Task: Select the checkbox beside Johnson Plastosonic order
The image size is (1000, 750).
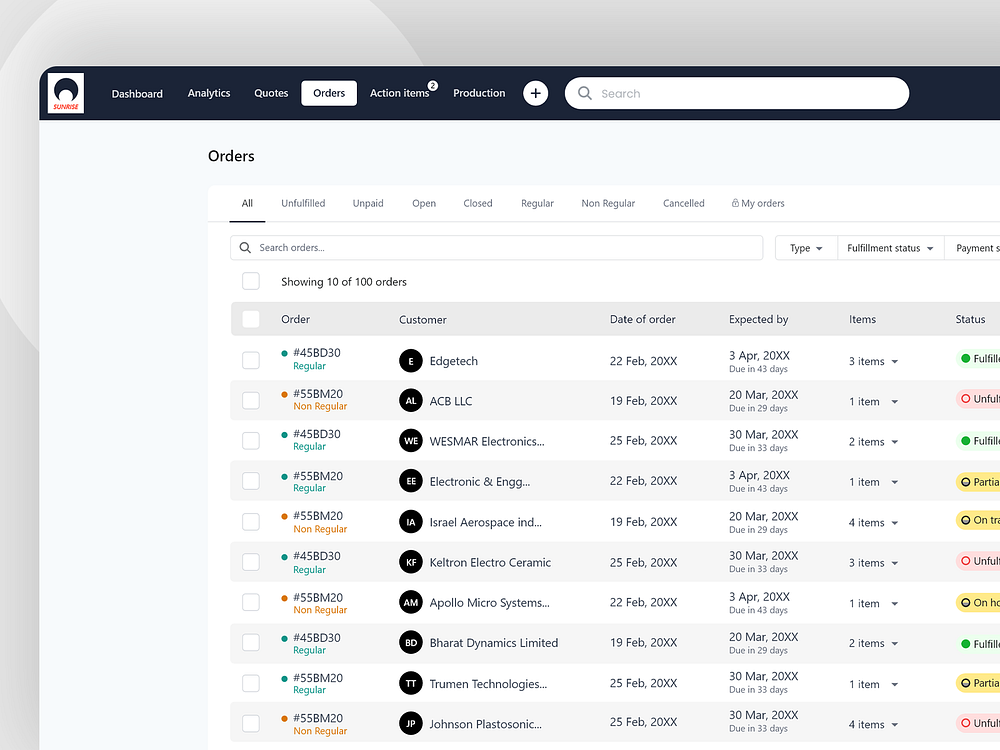Action: [x=251, y=723]
